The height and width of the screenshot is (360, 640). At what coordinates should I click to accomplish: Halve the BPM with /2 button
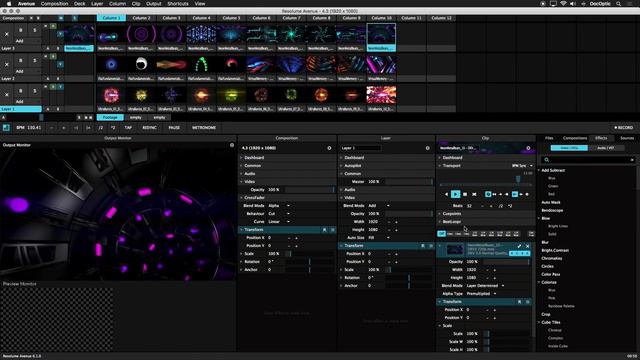(101, 128)
